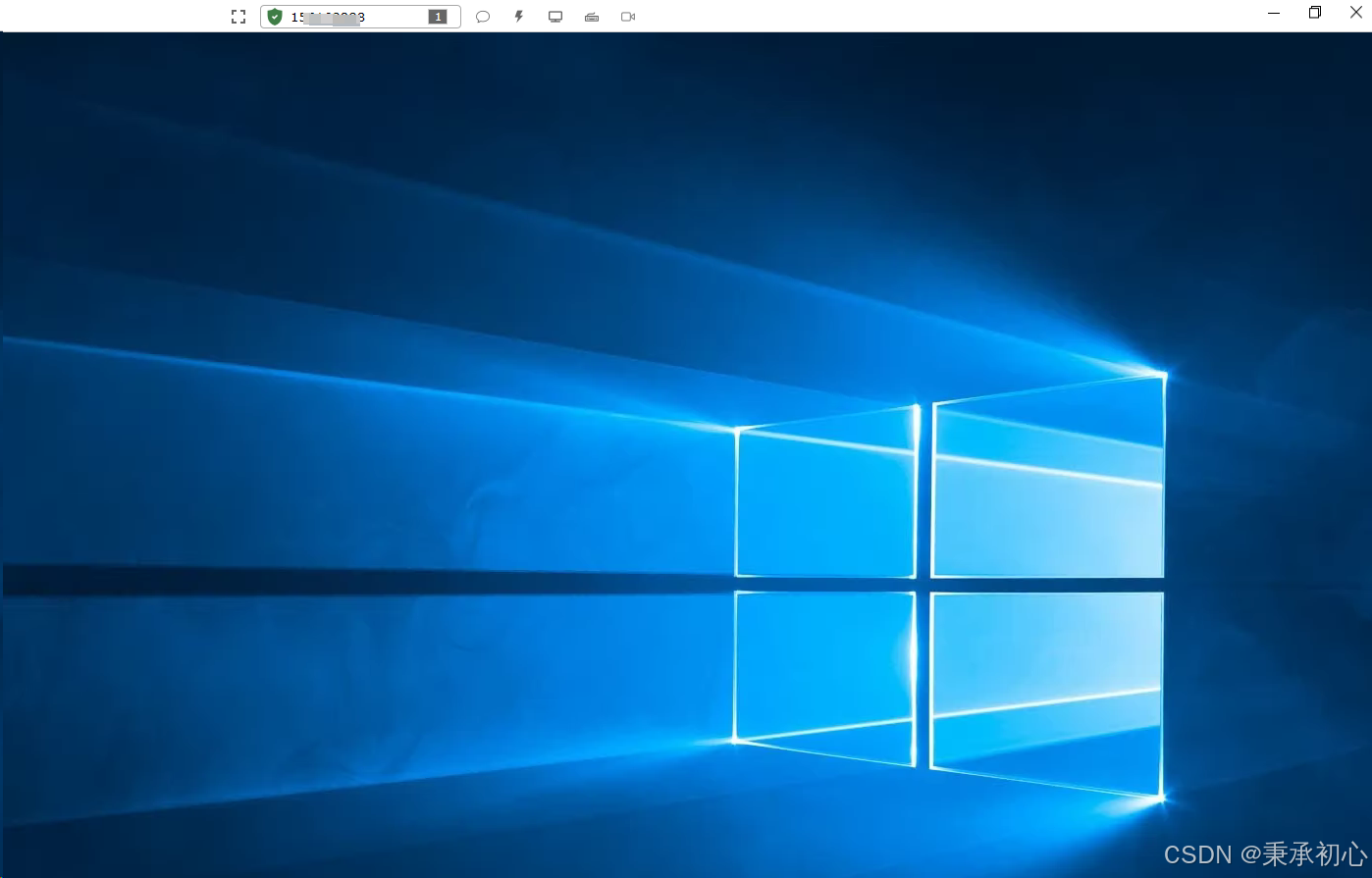Click the green security shield icon
The height and width of the screenshot is (878, 1372).
(x=275, y=17)
